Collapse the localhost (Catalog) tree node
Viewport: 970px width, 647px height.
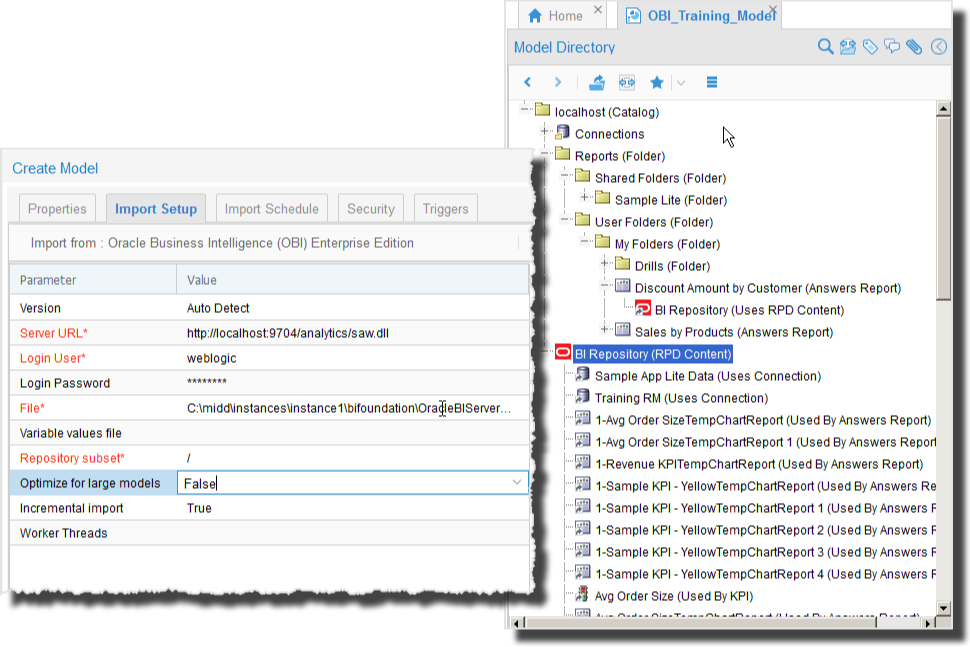pos(525,110)
